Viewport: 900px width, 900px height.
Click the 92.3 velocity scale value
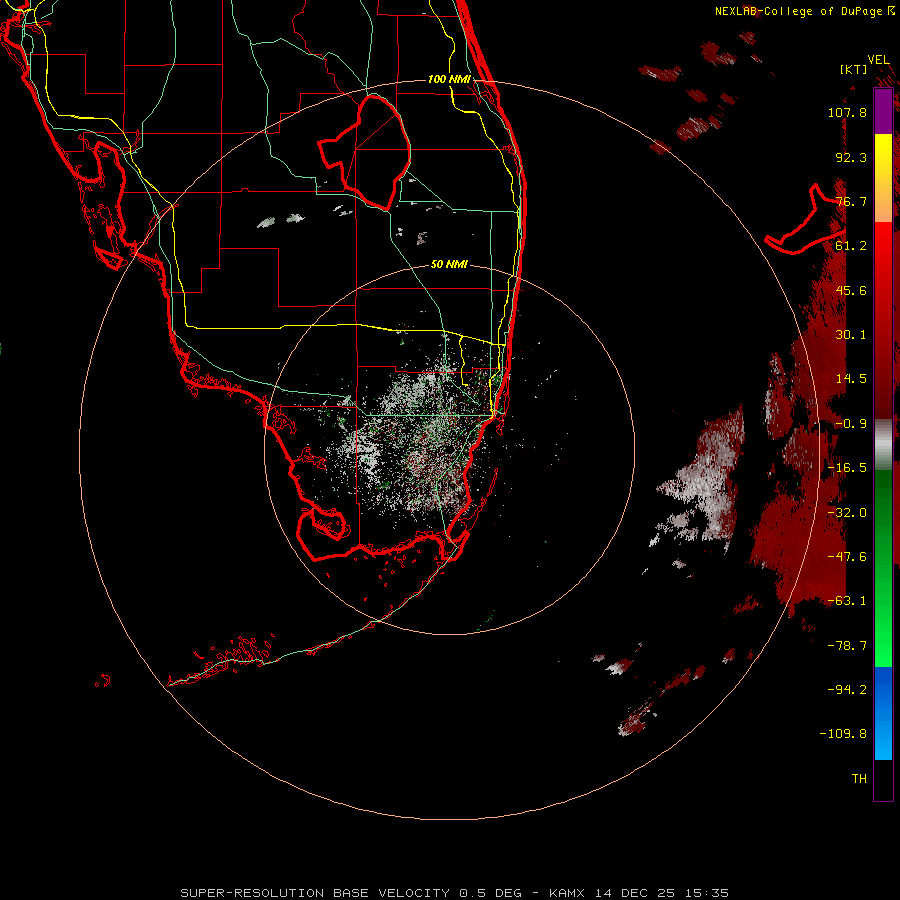pyautogui.click(x=851, y=157)
